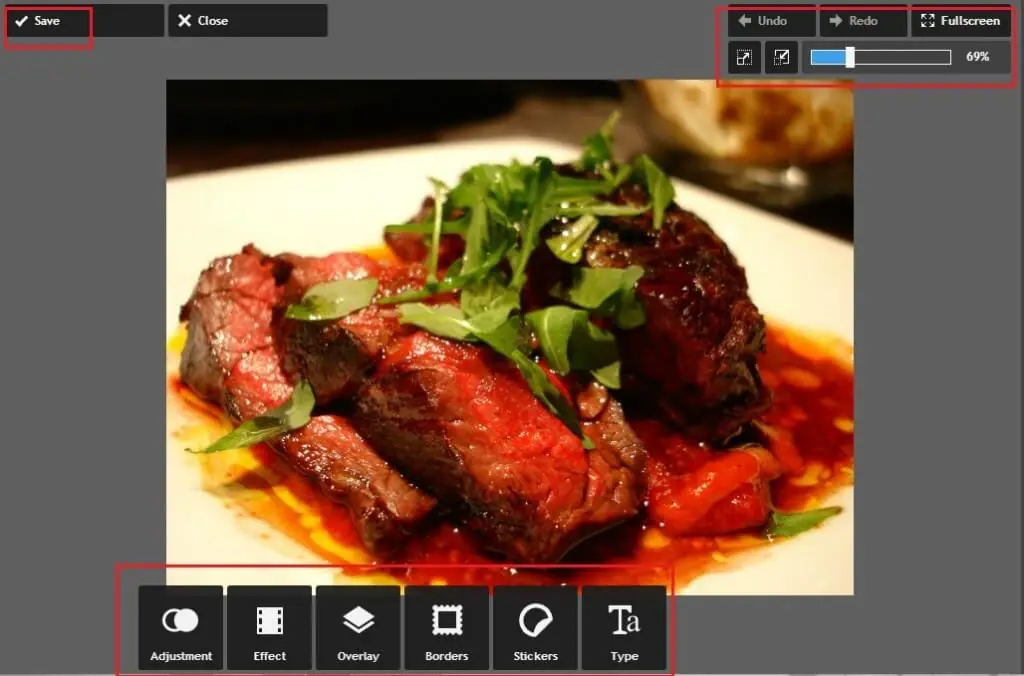Open the Overlay layers tool
The height and width of the screenshot is (676, 1024).
click(358, 628)
